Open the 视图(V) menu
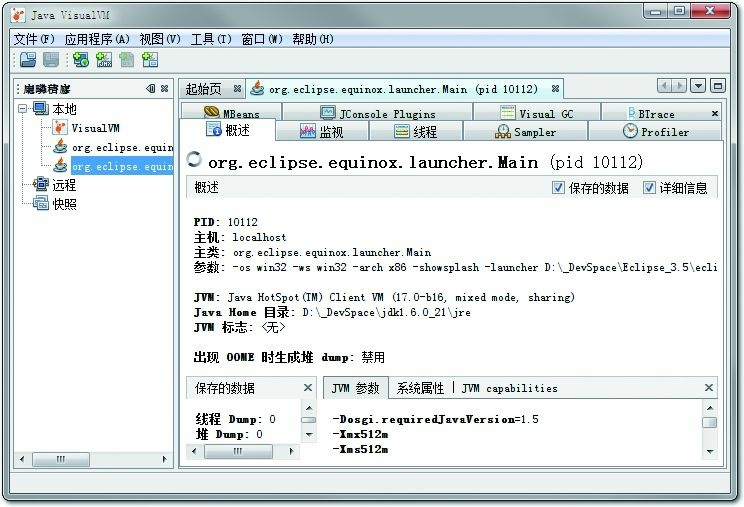Screen dimensions: 744x507 (160, 39)
